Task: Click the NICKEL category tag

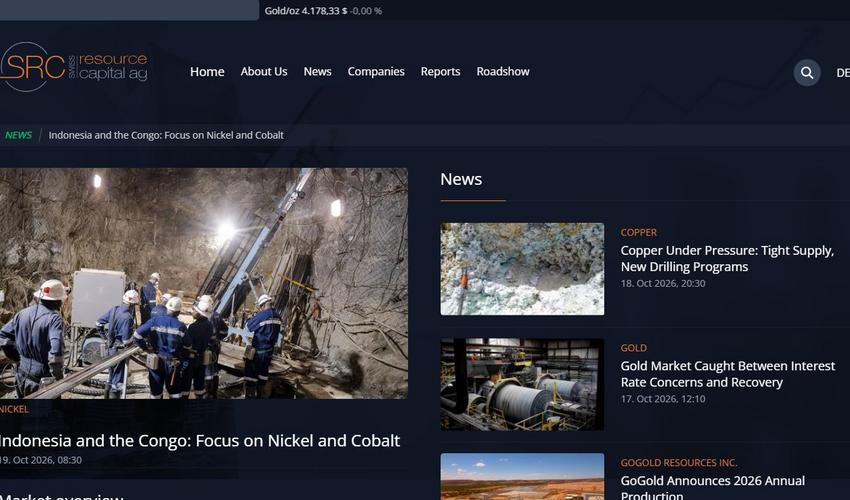Action: pos(14,409)
